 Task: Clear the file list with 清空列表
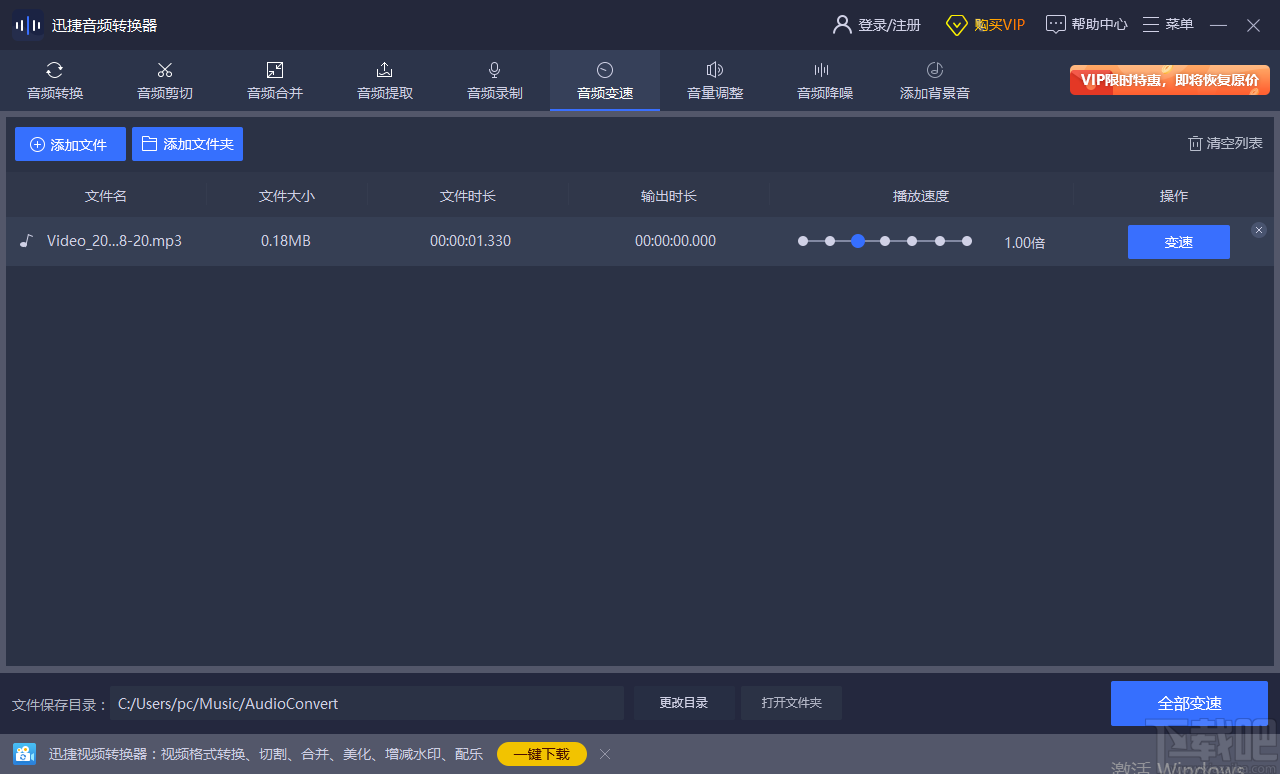1224,143
